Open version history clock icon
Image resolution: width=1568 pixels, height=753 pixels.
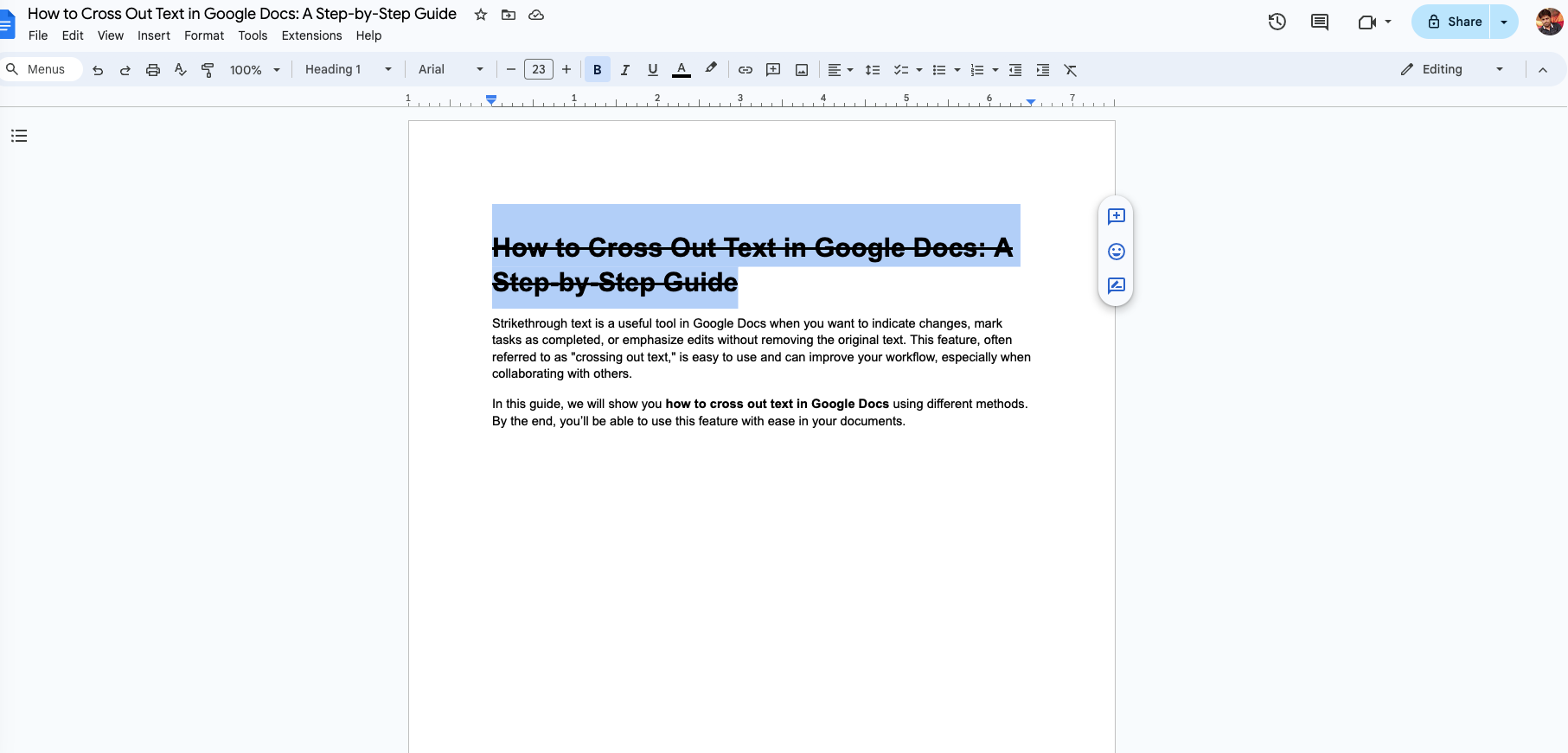pos(1277,22)
